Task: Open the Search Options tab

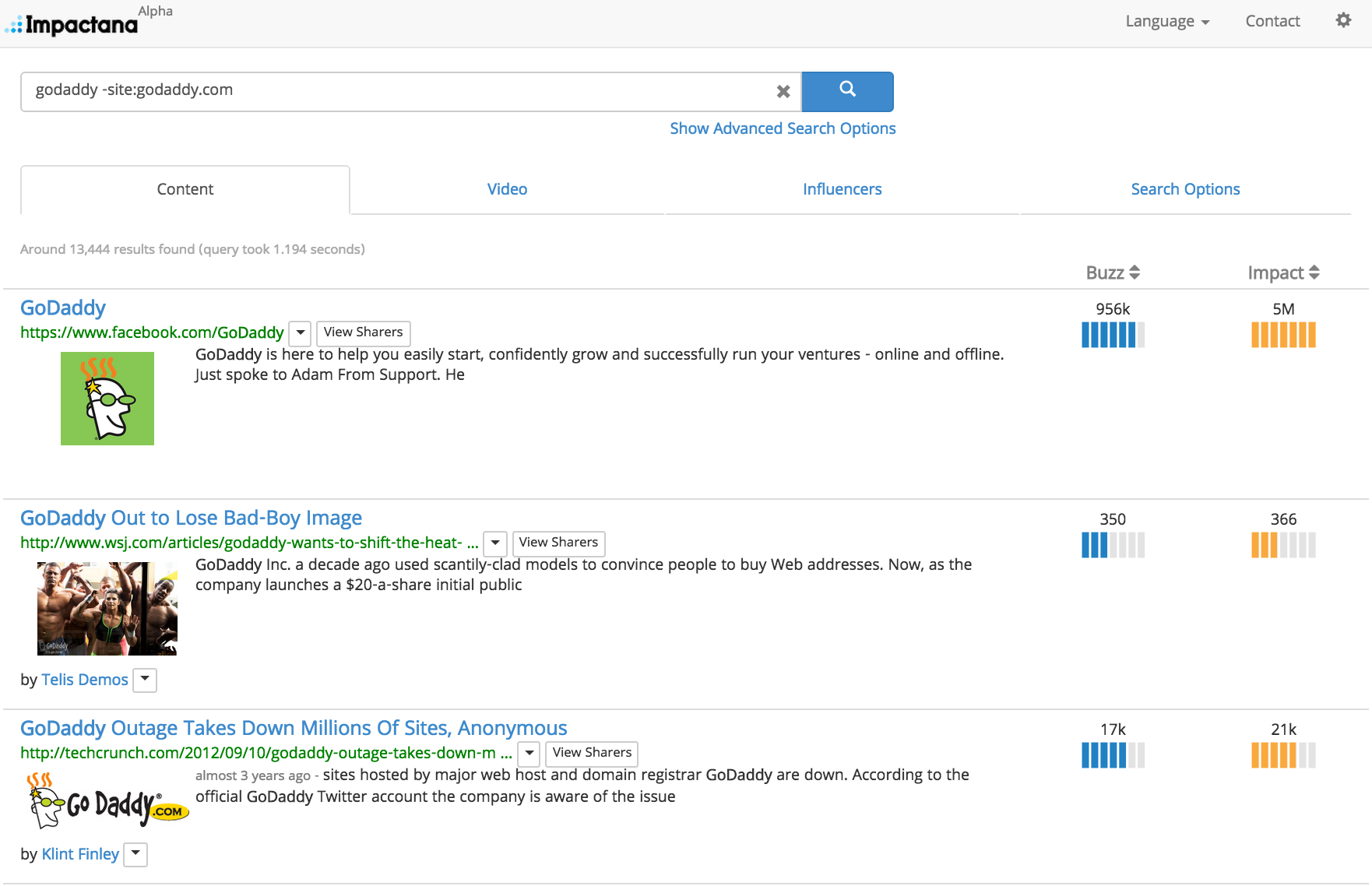Action: [x=1185, y=189]
